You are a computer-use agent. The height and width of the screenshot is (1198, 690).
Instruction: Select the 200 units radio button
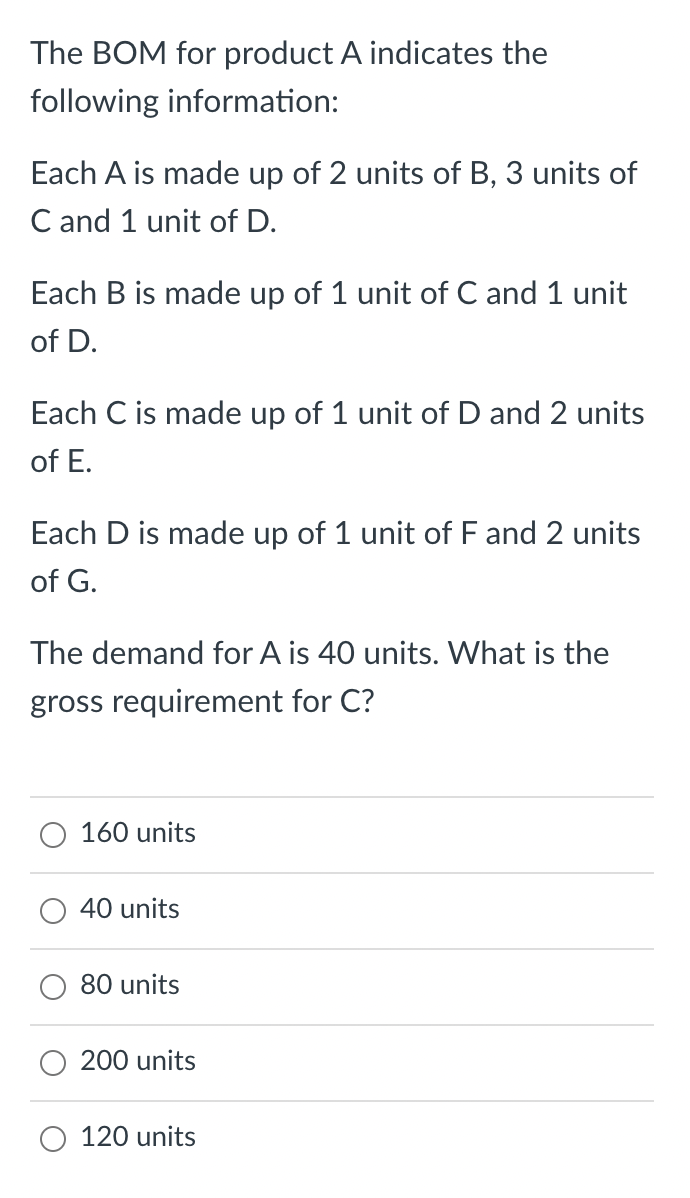point(53,1062)
